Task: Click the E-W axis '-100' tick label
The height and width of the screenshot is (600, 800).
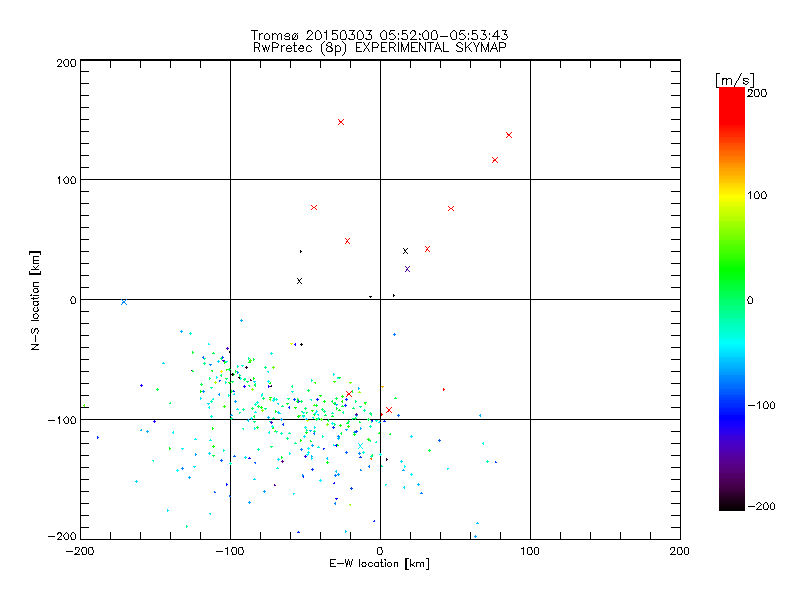Action: [x=230, y=551]
